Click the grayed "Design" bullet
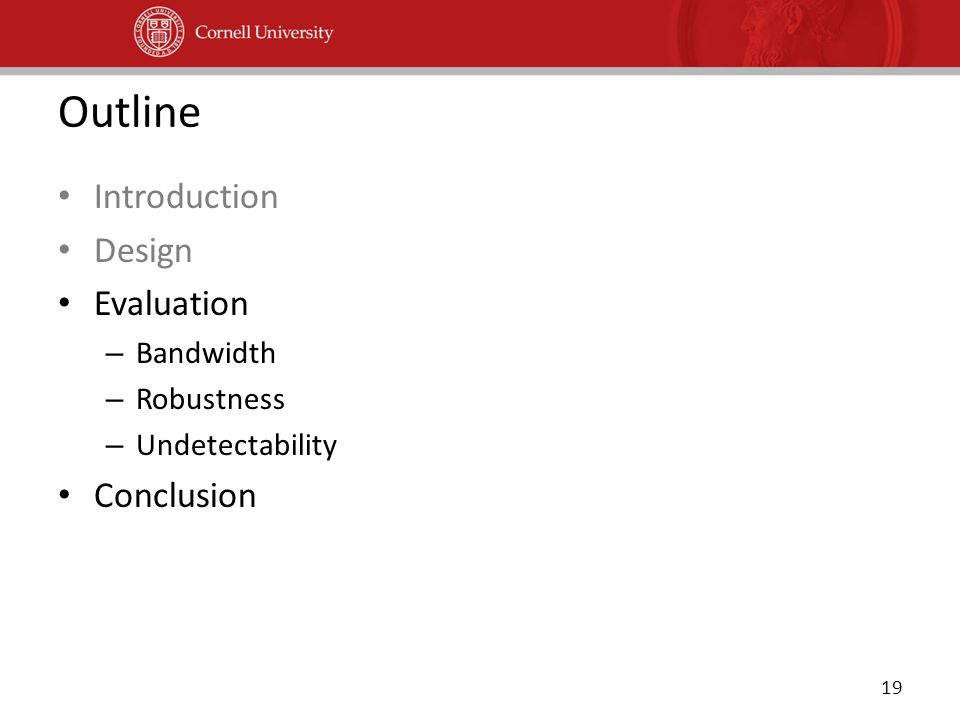Screen dimensions: 960x720 [x=143, y=251]
